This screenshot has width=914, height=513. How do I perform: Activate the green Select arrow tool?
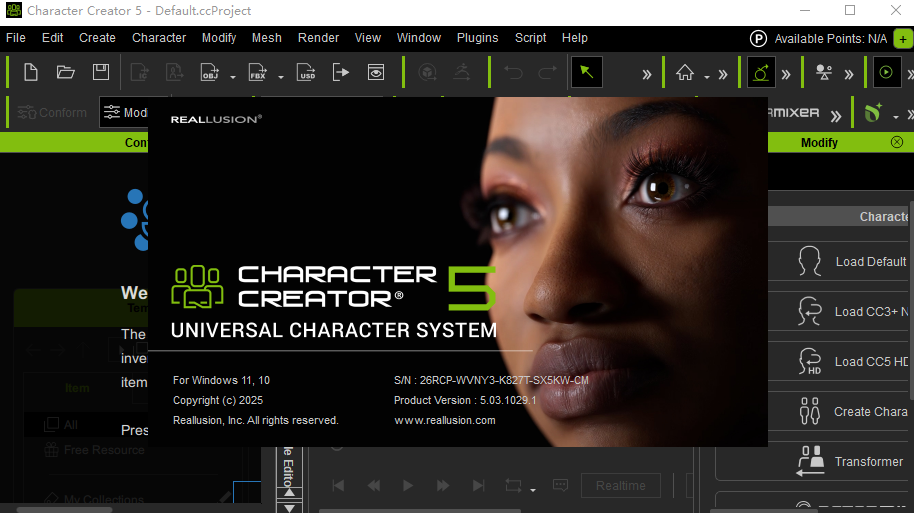tap(587, 72)
